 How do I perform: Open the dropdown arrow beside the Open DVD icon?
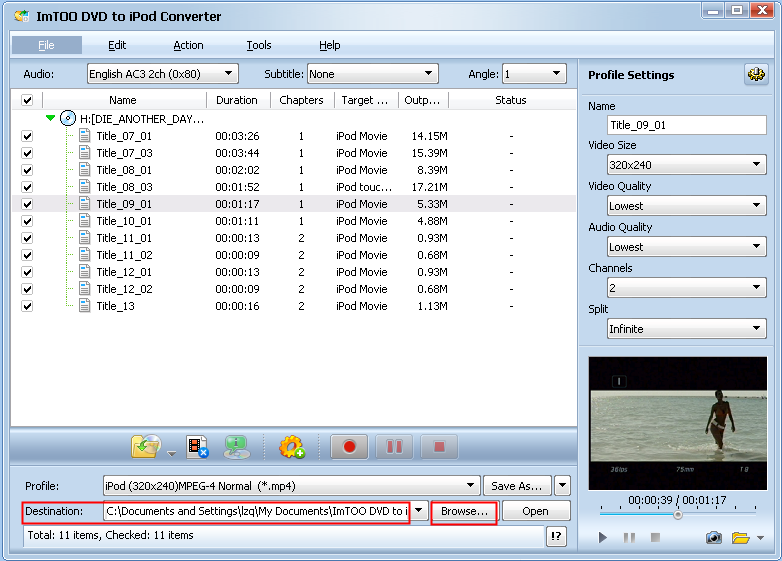(172, 453)
